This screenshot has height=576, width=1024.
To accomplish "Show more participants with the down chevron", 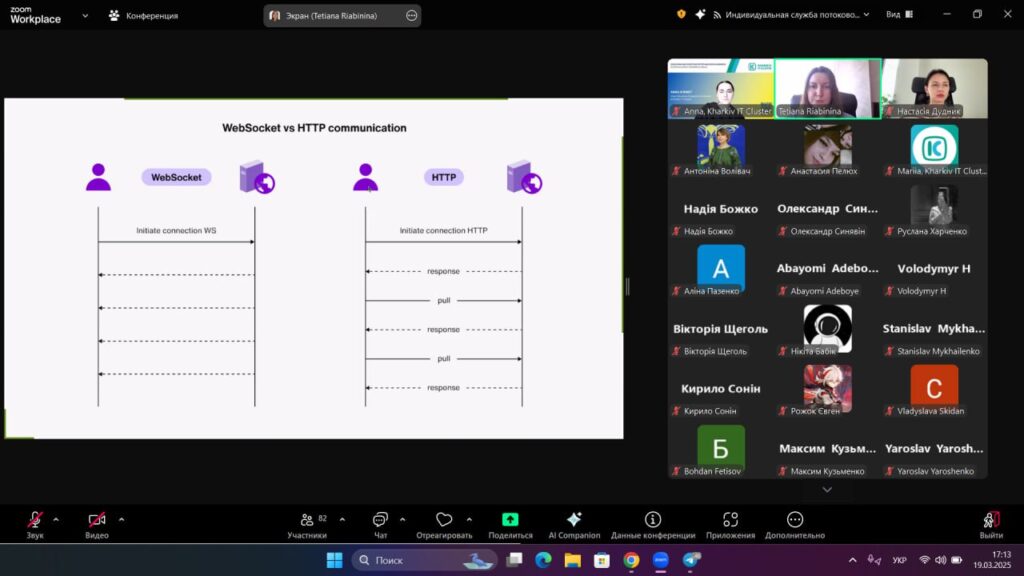I will [x=827, y=489].
